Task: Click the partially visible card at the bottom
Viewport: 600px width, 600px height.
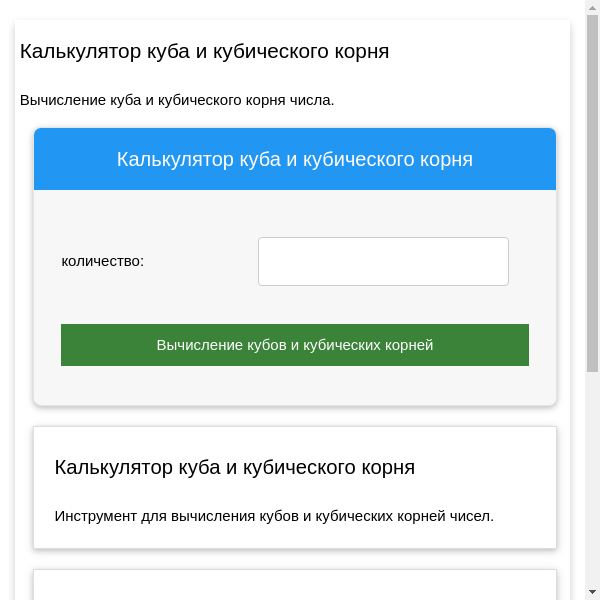Action: [x=295, y=585]
